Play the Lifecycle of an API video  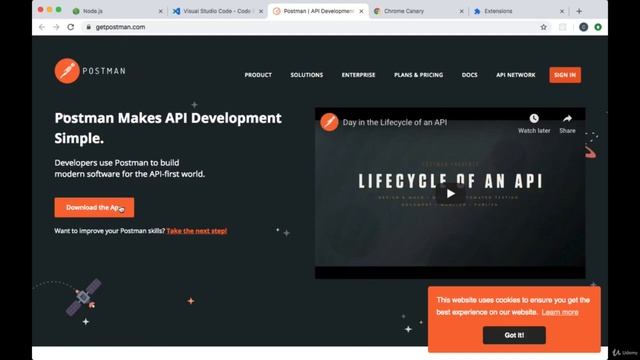pos(450,193)
